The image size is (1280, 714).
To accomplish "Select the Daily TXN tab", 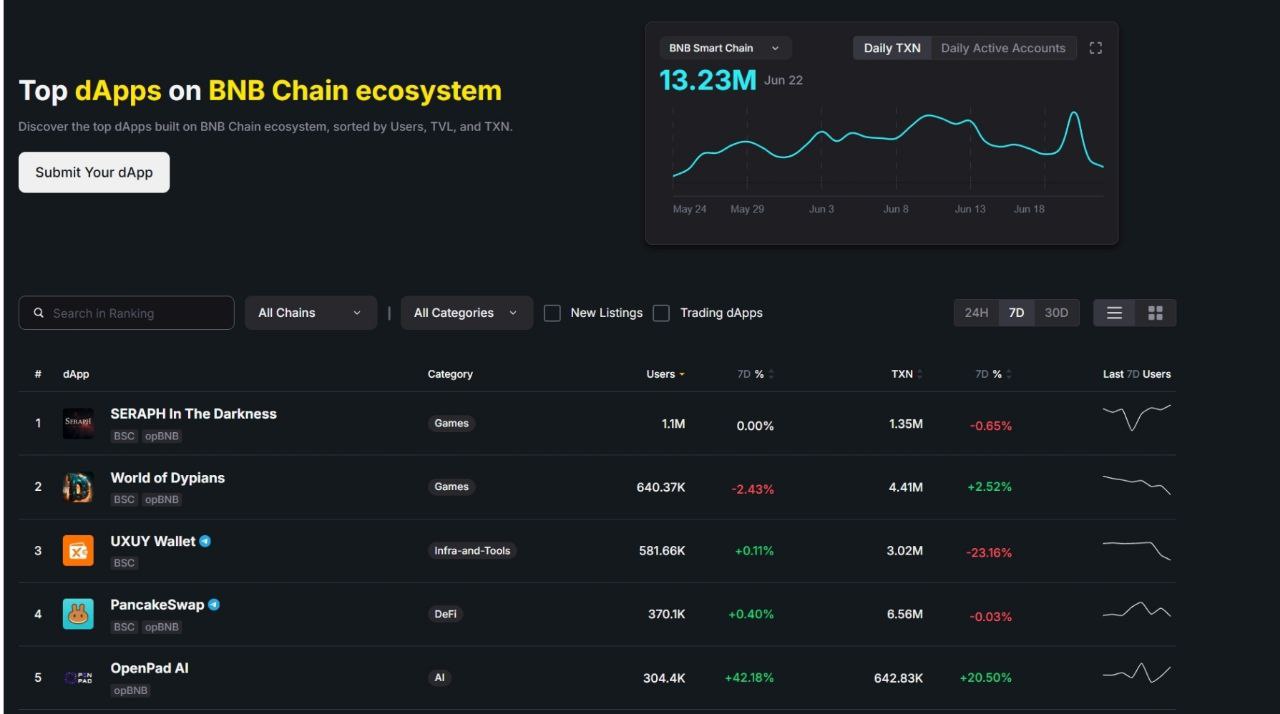I will point(892,48).
